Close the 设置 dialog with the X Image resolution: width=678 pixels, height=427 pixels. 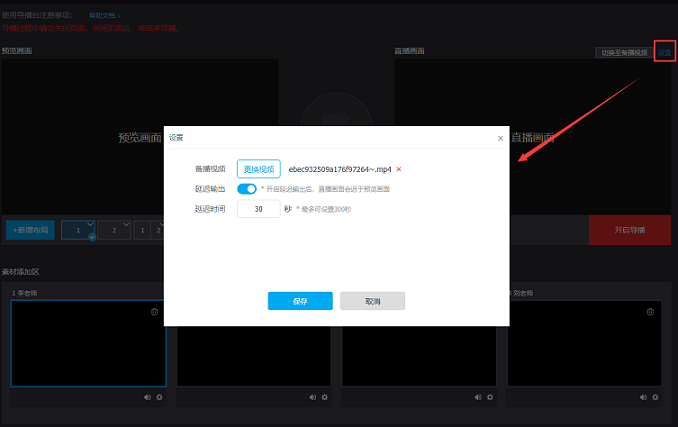[500, 138]
